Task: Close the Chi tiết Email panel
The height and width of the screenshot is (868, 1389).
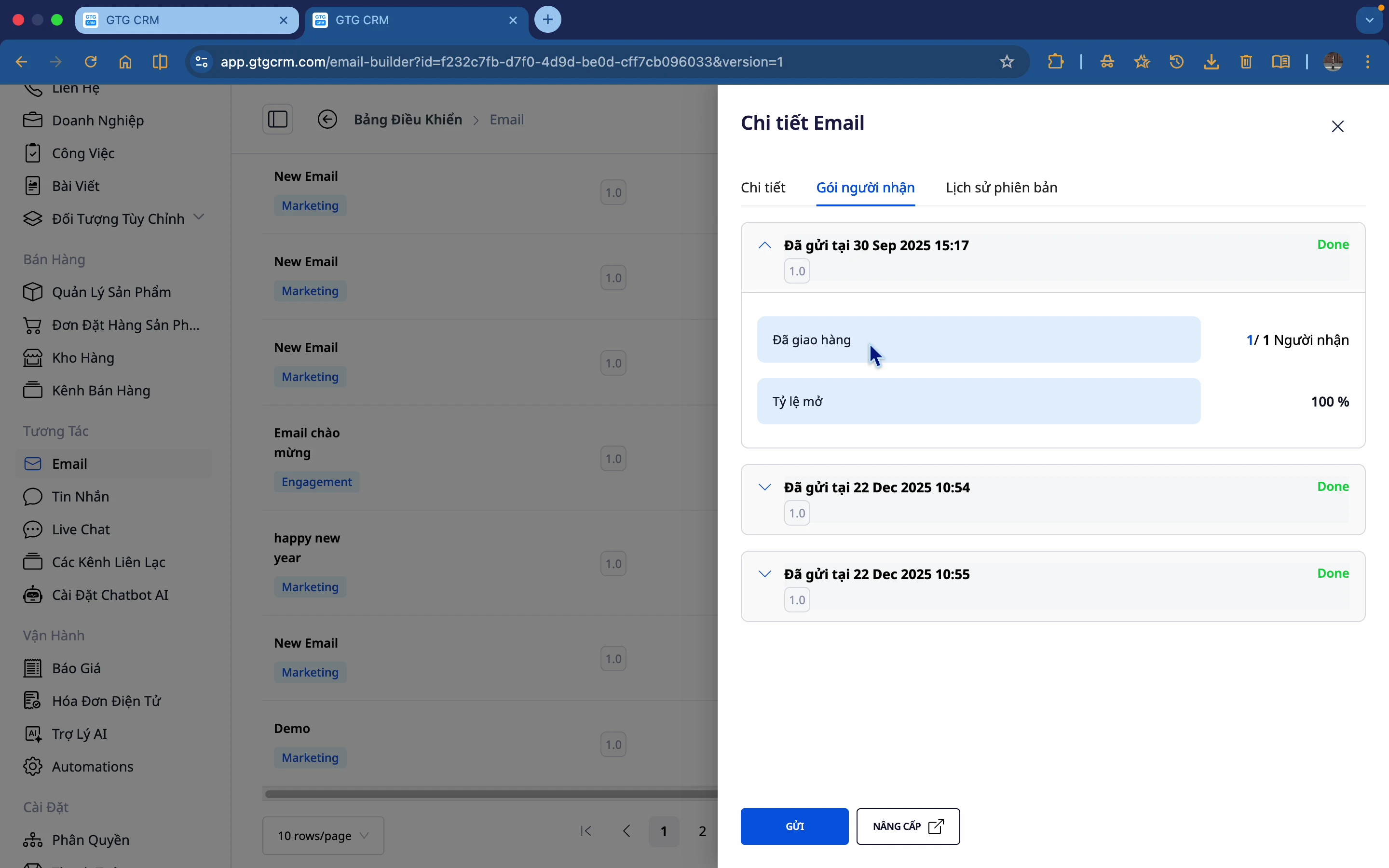Action: point(1337,126)
